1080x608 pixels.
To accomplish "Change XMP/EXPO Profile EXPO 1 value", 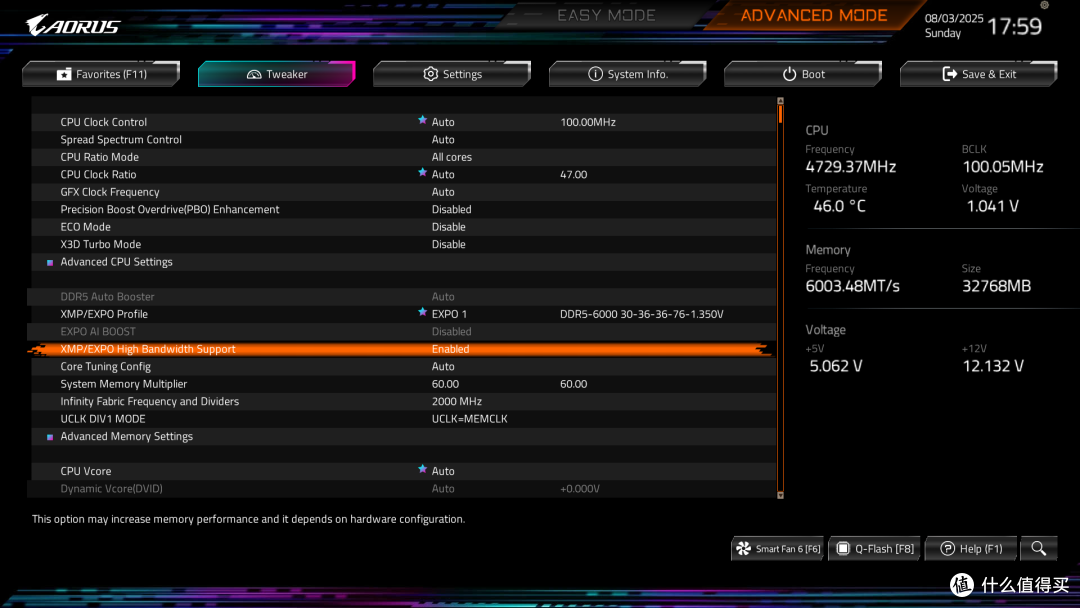I will [449, 315].
